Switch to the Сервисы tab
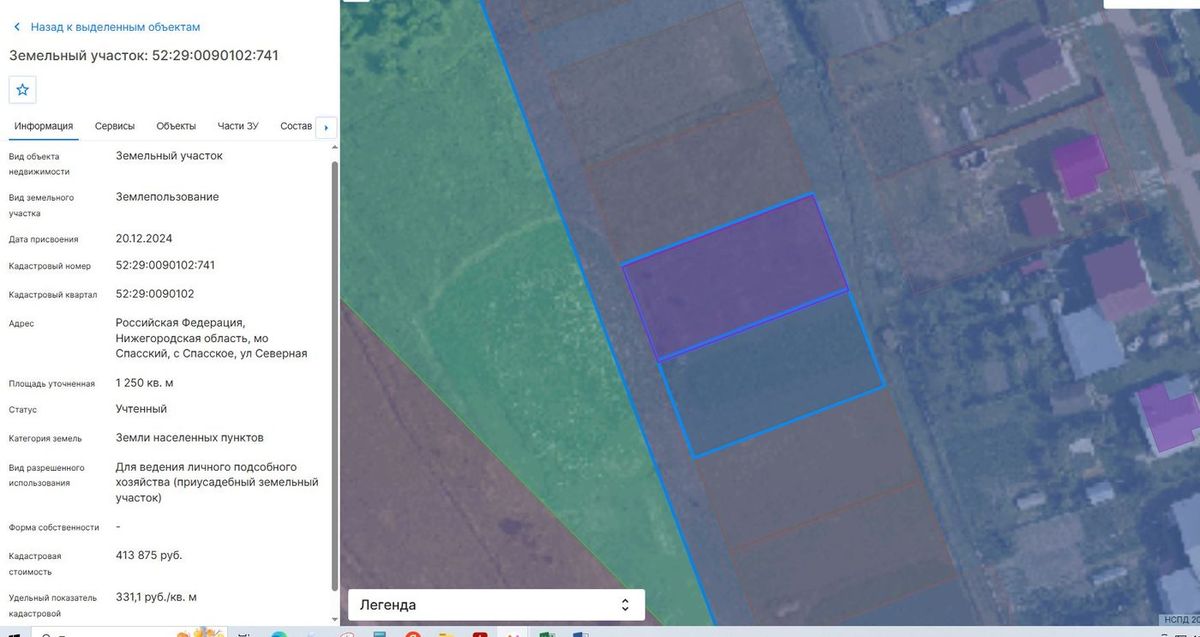This screenshot has width=1200, height=637. click(115, 126)
